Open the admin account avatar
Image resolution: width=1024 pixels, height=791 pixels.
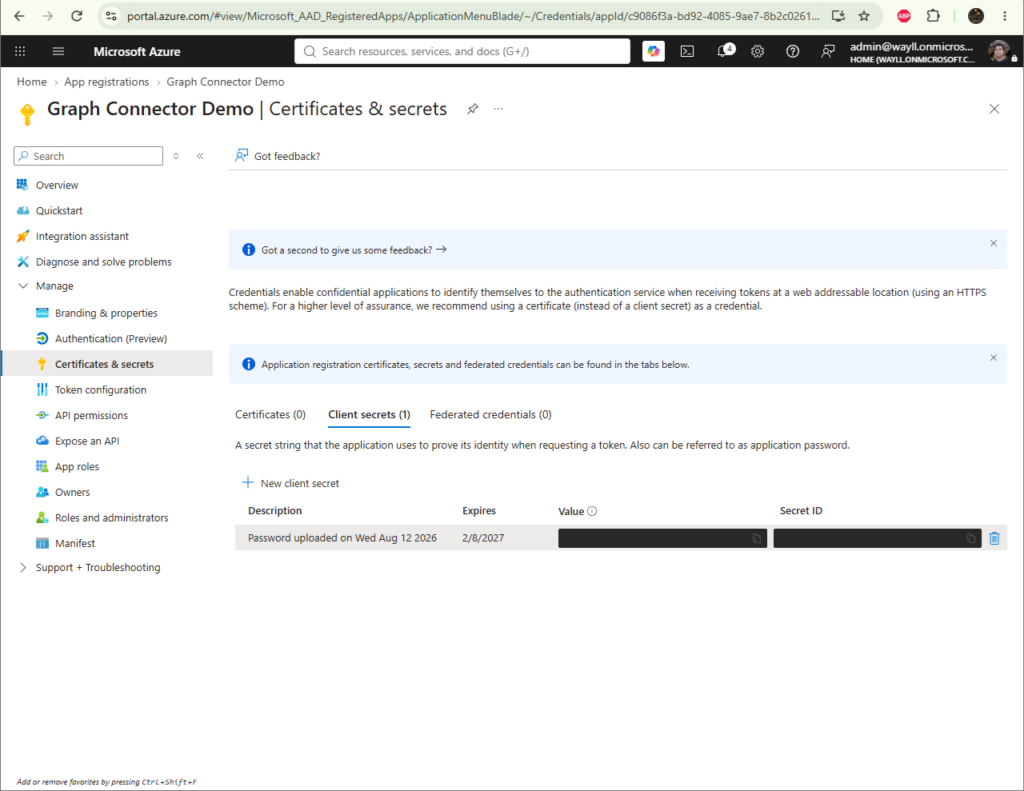click(x=999, y=51)
